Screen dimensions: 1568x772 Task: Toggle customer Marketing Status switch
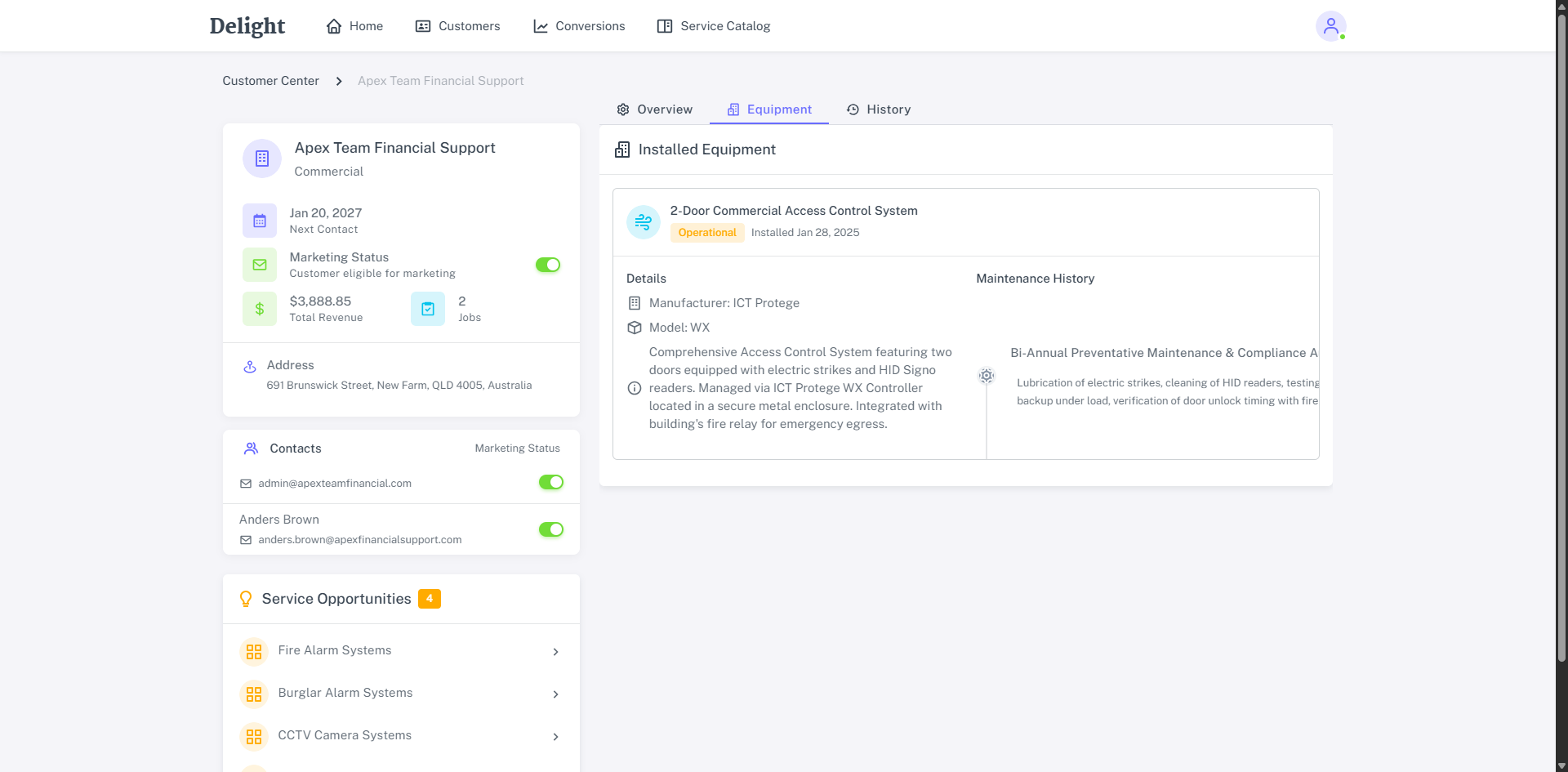[x=548, y=265]
